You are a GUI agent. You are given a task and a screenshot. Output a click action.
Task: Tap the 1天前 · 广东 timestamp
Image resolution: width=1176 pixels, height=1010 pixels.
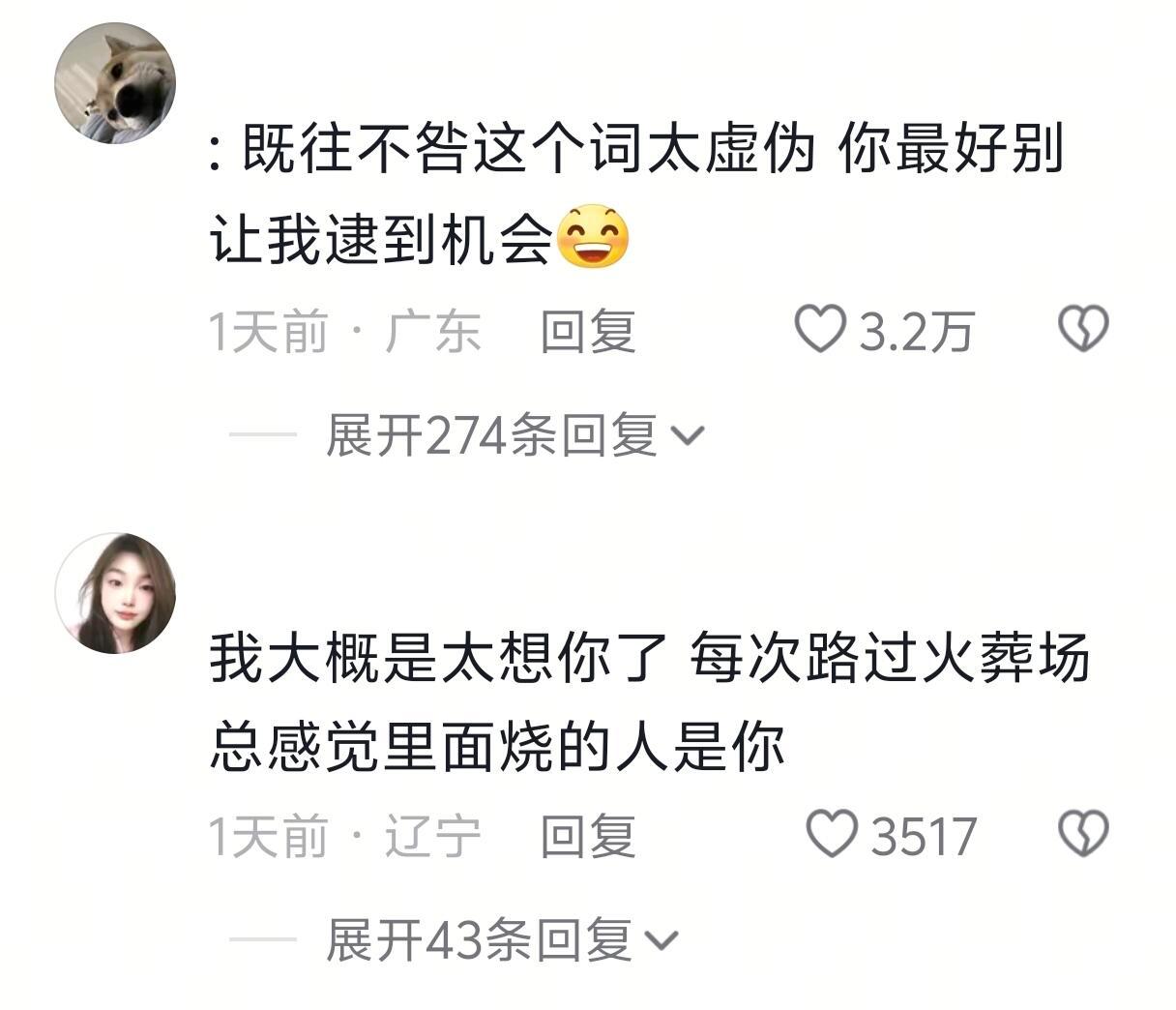[x=345, y=331]
